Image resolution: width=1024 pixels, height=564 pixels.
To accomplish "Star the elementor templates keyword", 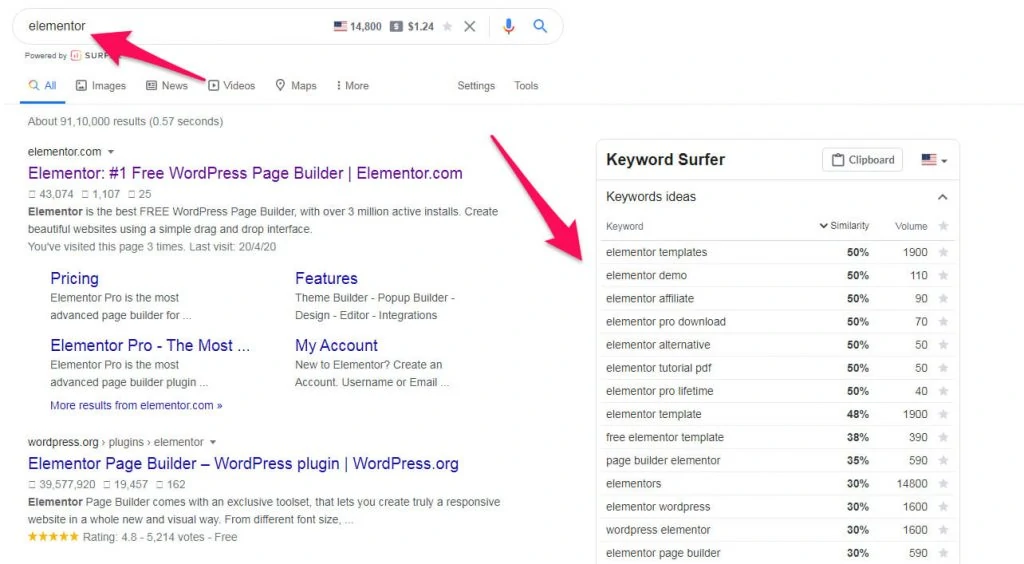I will [943, 252].
